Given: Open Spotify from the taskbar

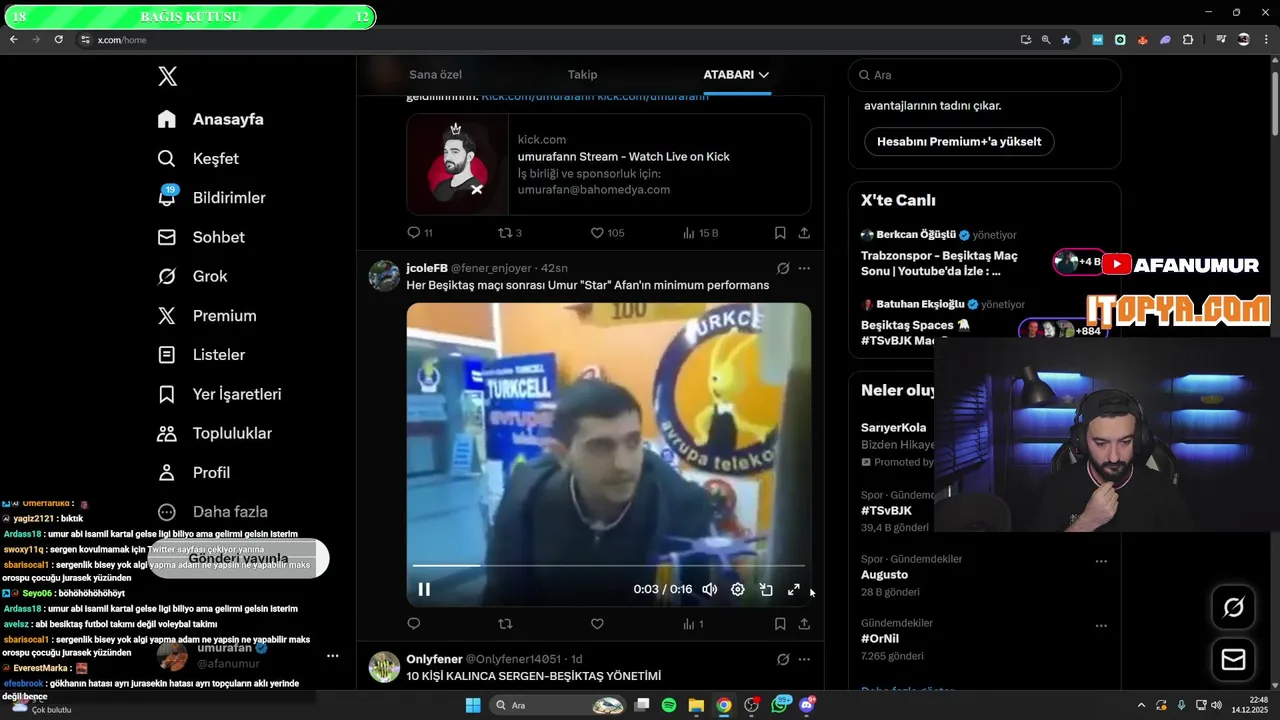Looking at the screenshot, I should pos(669,705).
